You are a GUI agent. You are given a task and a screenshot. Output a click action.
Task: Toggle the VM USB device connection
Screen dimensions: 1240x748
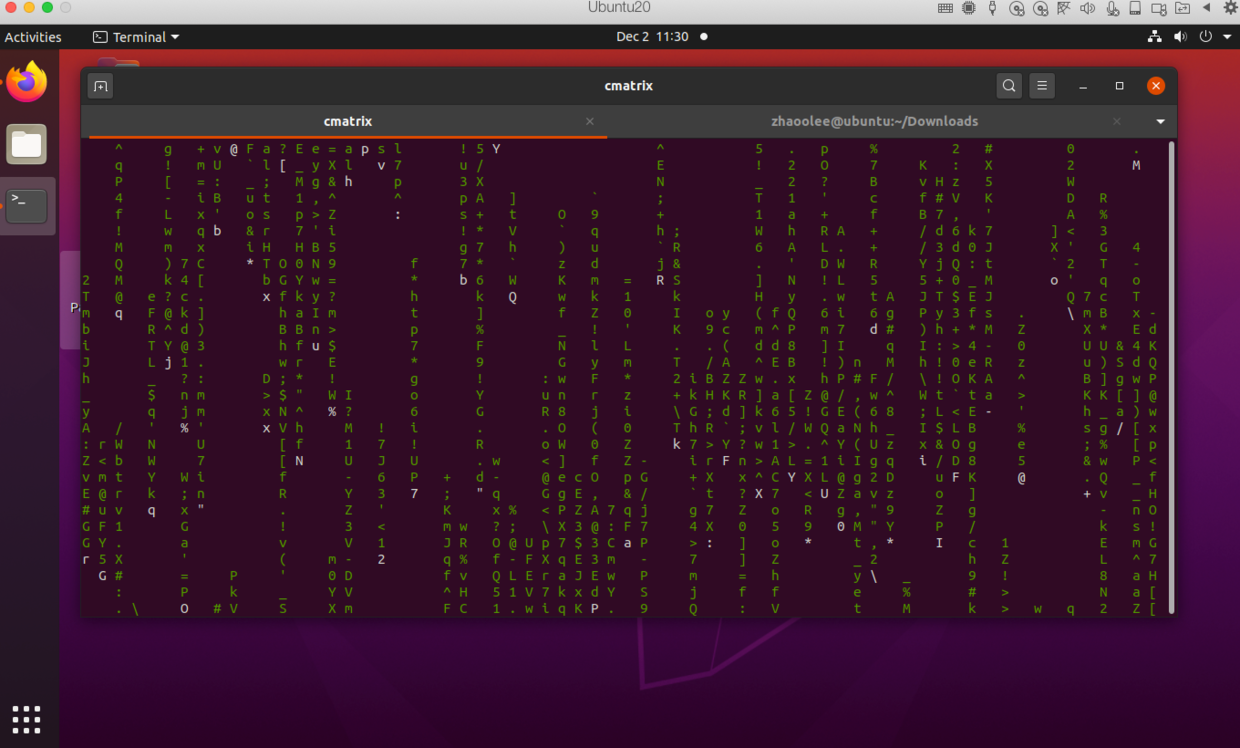[992, 8]
